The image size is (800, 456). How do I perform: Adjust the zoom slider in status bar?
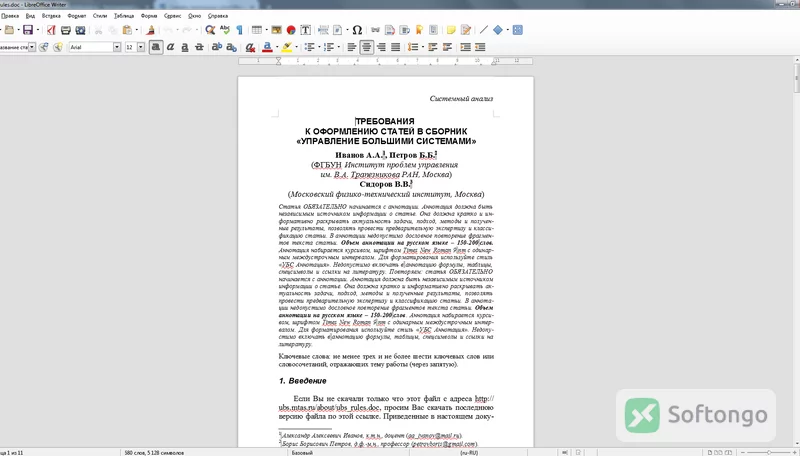[x=769, y=452]
